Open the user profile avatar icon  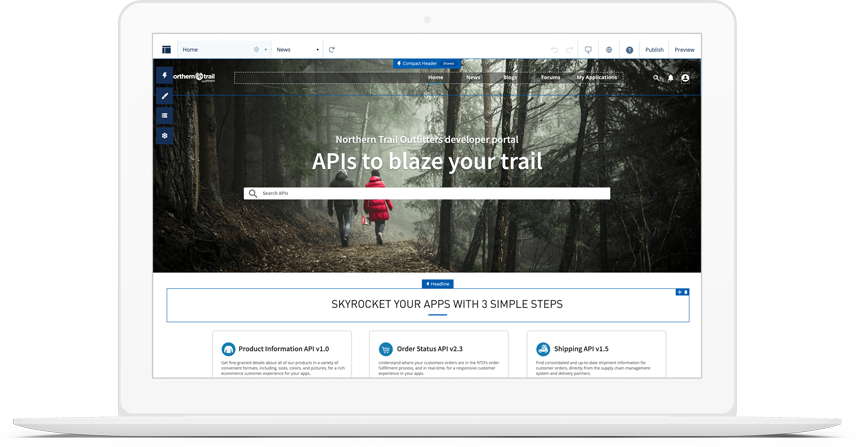coord(685,78)
